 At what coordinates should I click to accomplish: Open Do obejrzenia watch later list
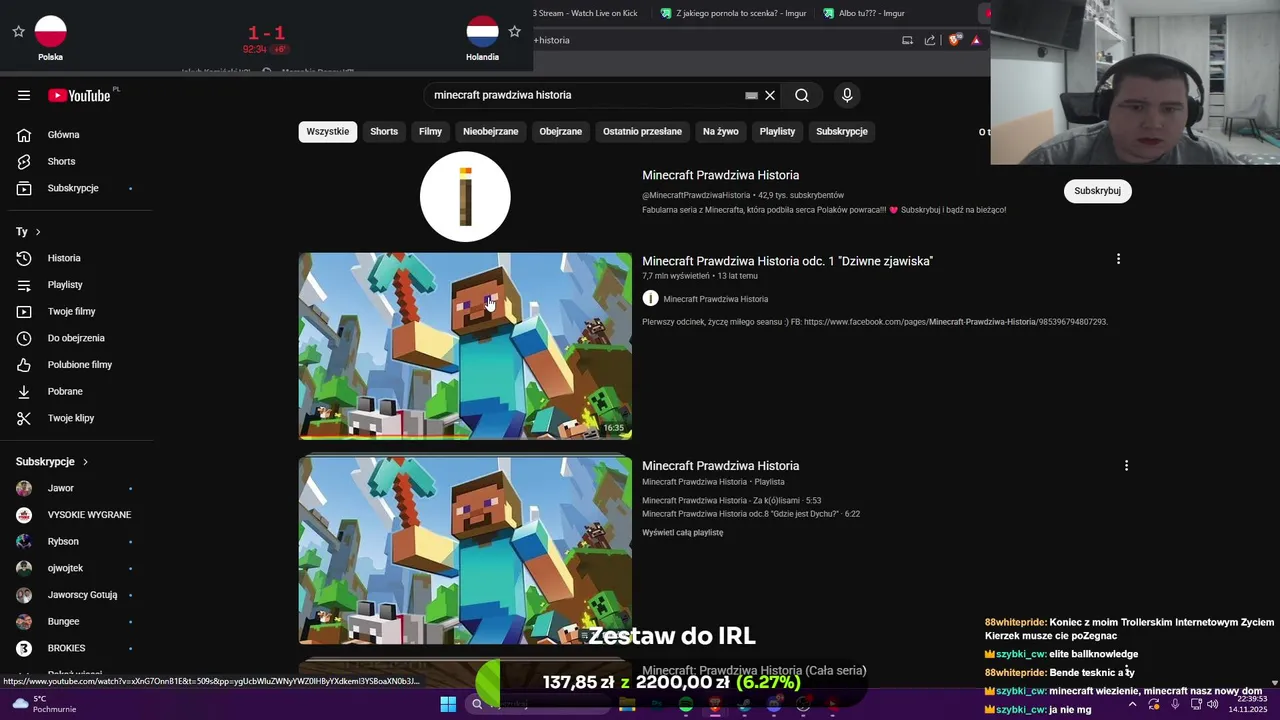[75, 338]
